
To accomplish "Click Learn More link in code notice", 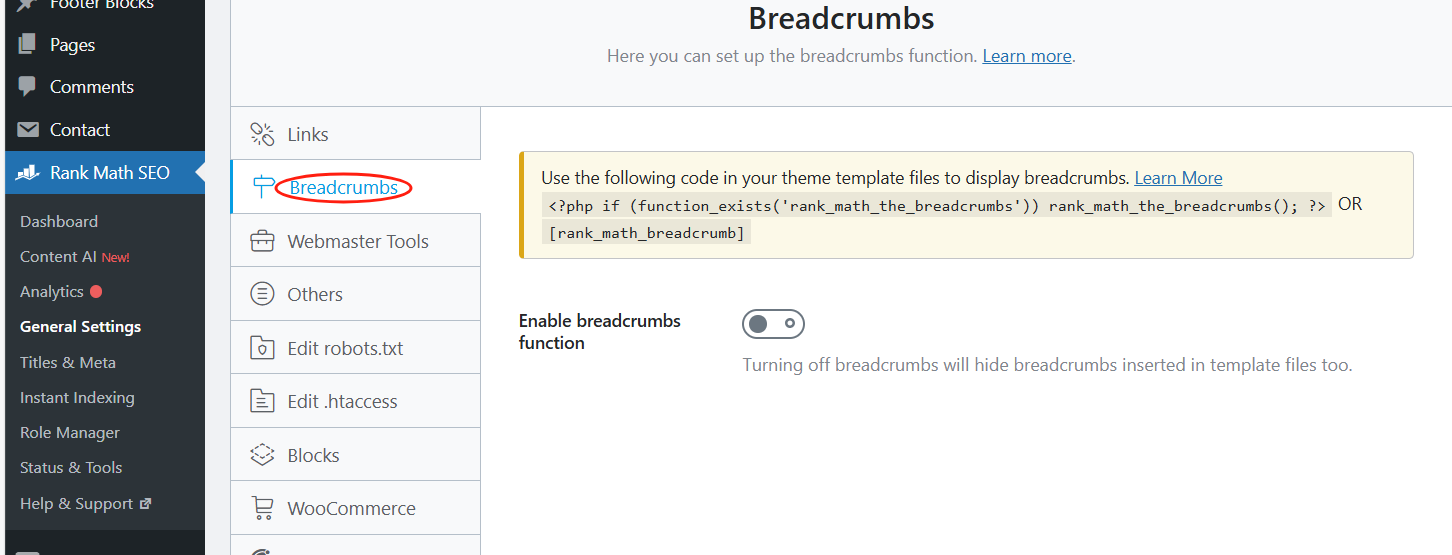I will coord(1178,178).
